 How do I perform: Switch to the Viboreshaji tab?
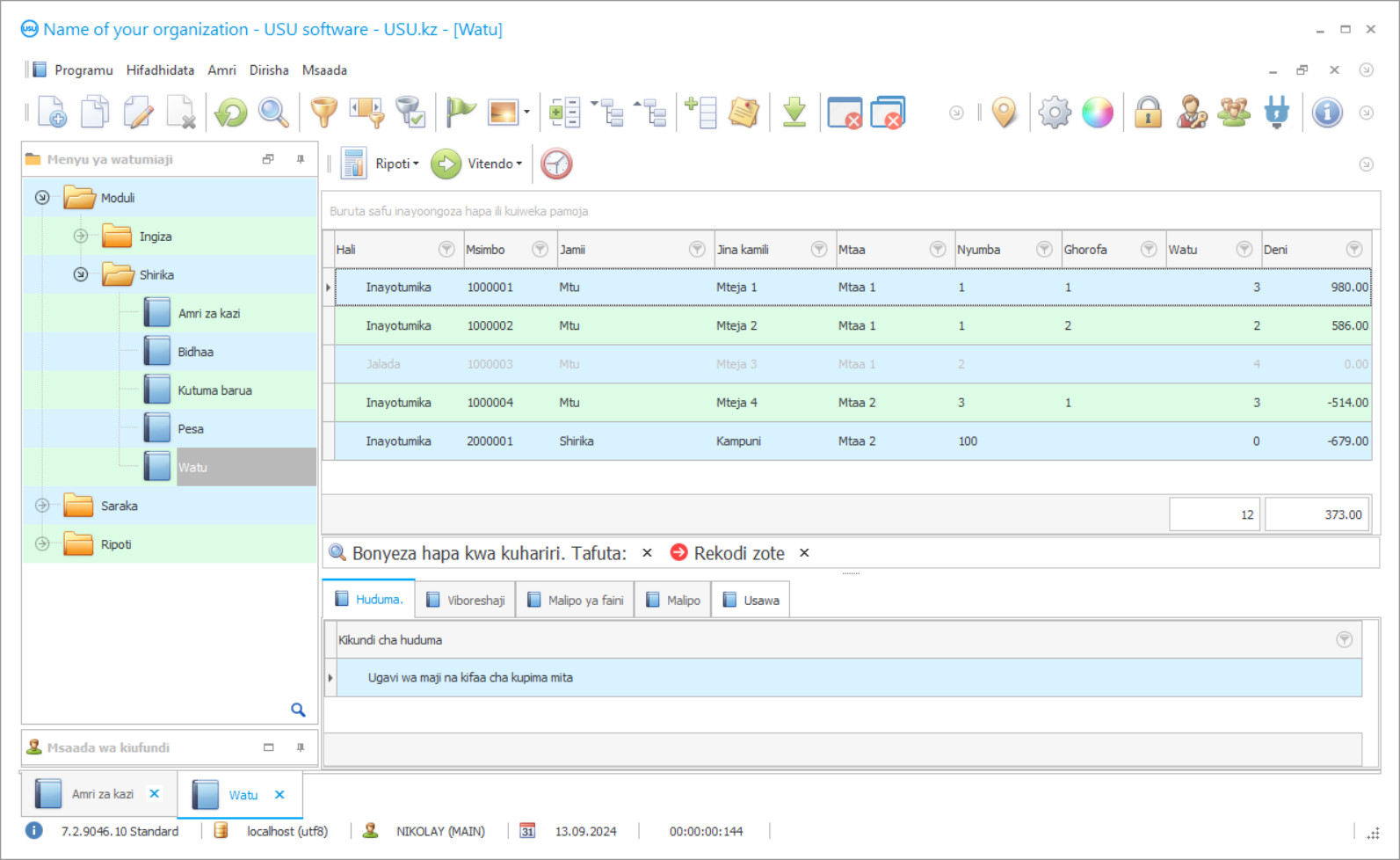pos(465,601)
